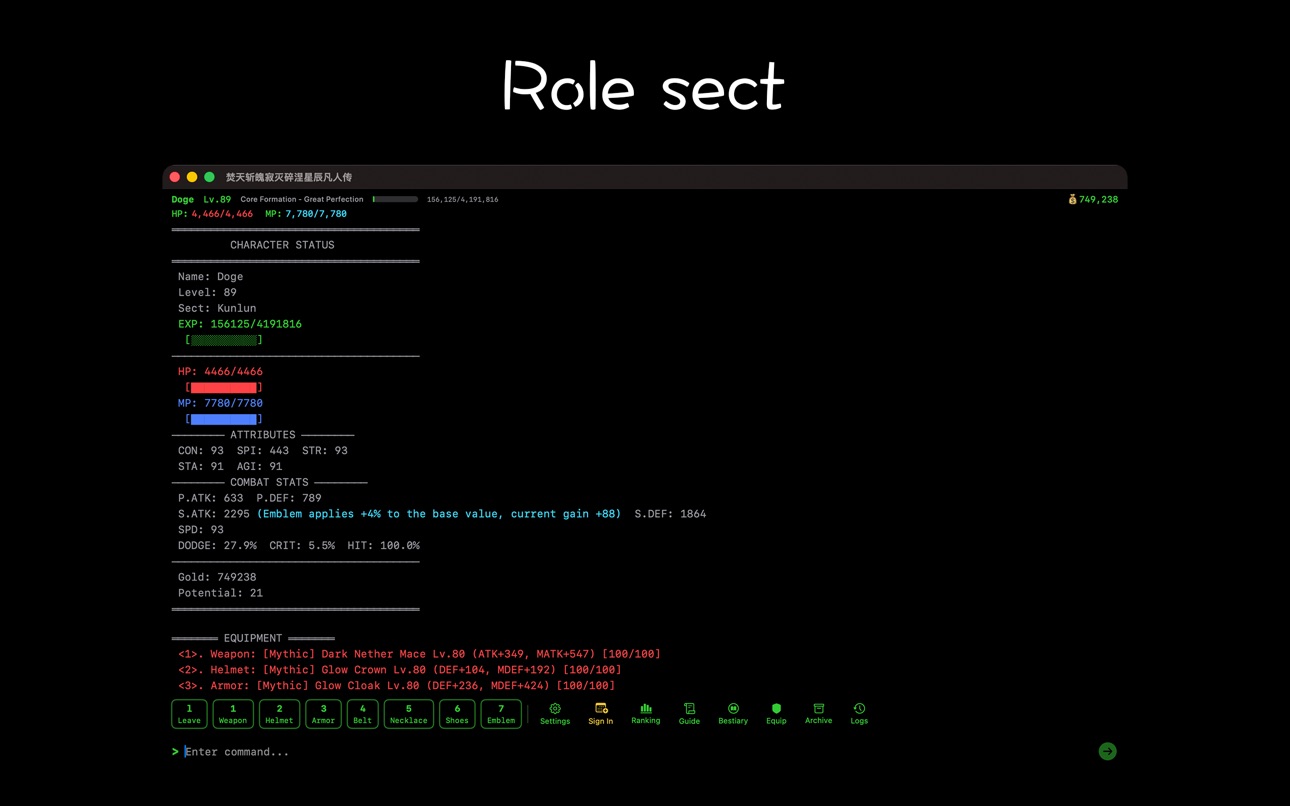1290x806 pixels.
Task: Click the 156,125/4,191,816 EXP counter in header
Action: coord(462,200)
